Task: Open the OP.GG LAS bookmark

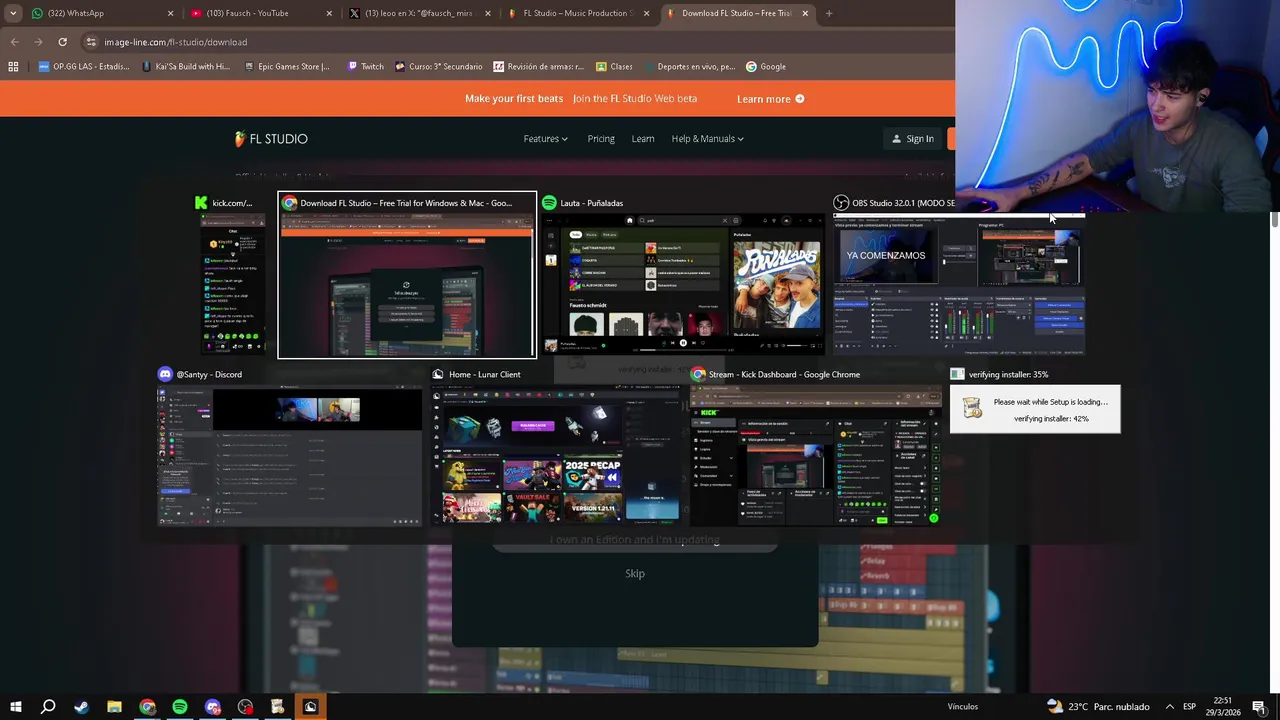Action: (84, 67)
